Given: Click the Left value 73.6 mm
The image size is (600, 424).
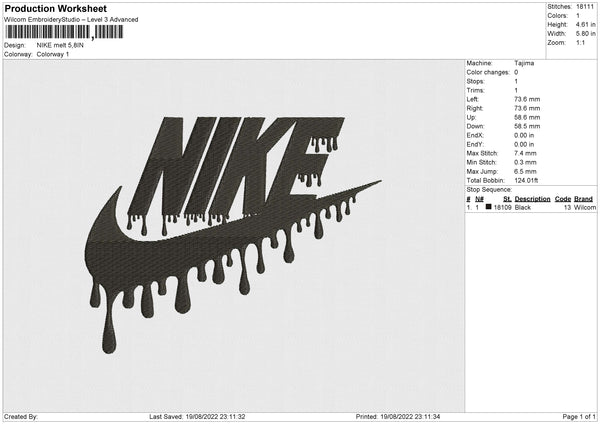Looking at the screenshot, I should tap(527, 99).
